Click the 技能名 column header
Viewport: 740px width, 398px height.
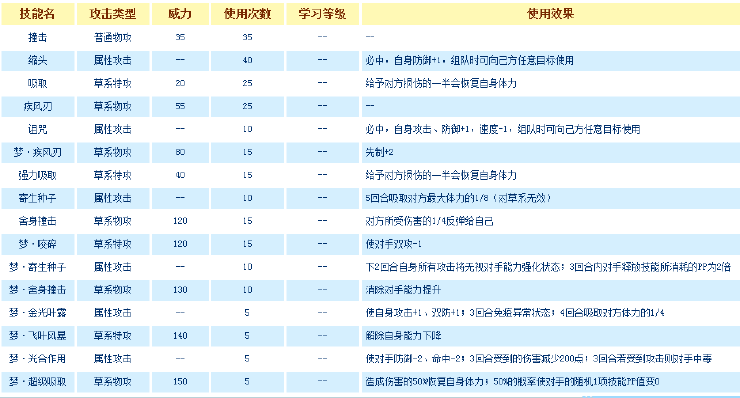(38, 14)
